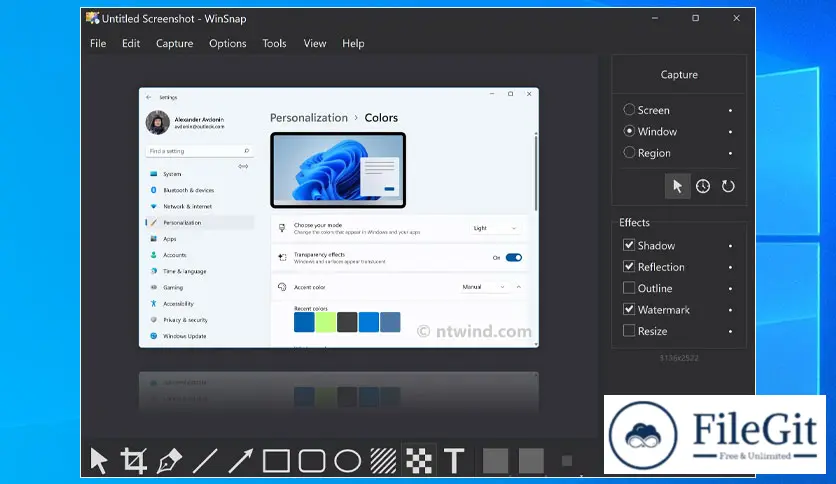Open the View menu
The height and width of the screenshot is (484, 836).
tap(315, 43)
